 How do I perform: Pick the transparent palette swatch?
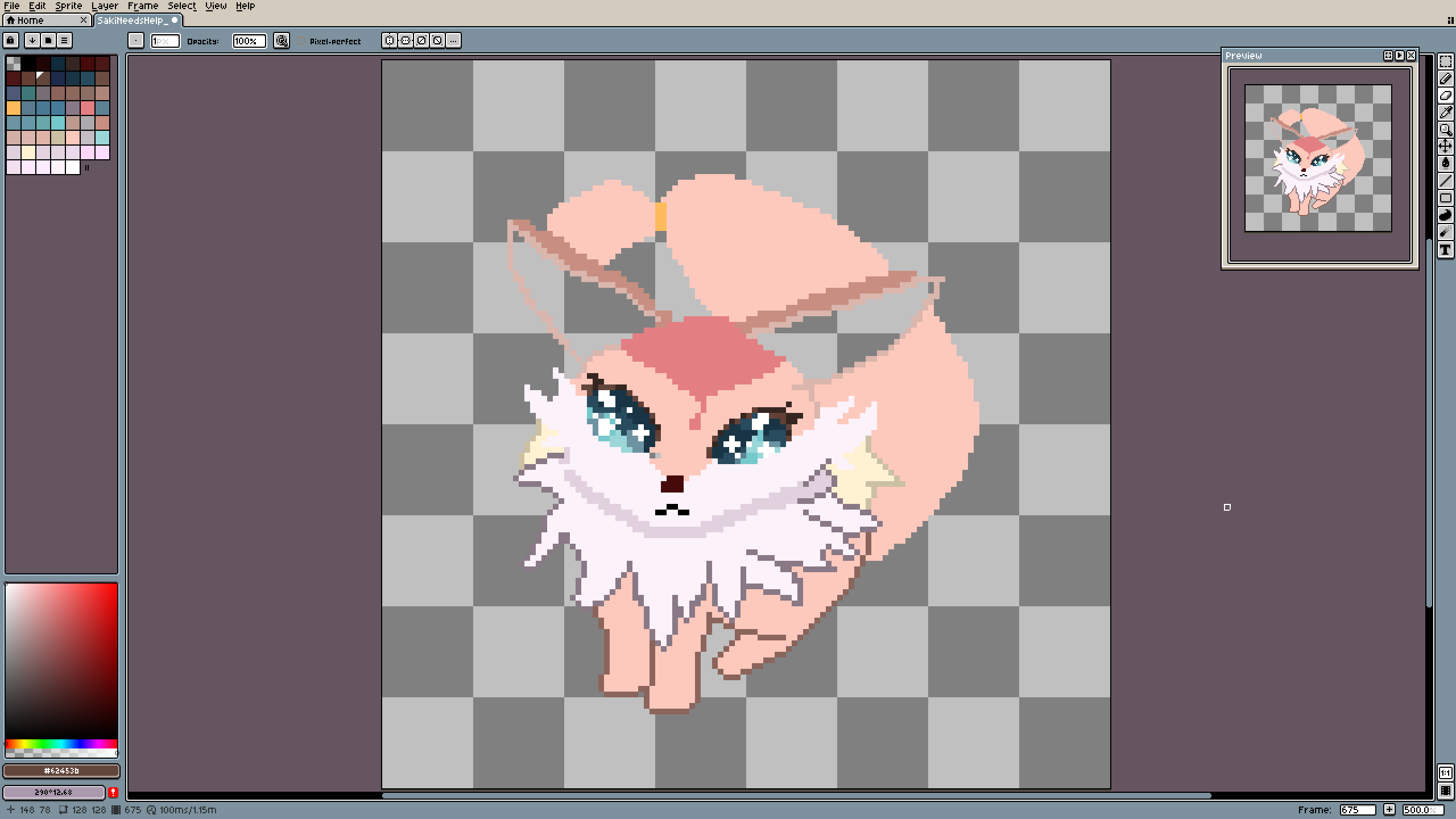(14, 63)
